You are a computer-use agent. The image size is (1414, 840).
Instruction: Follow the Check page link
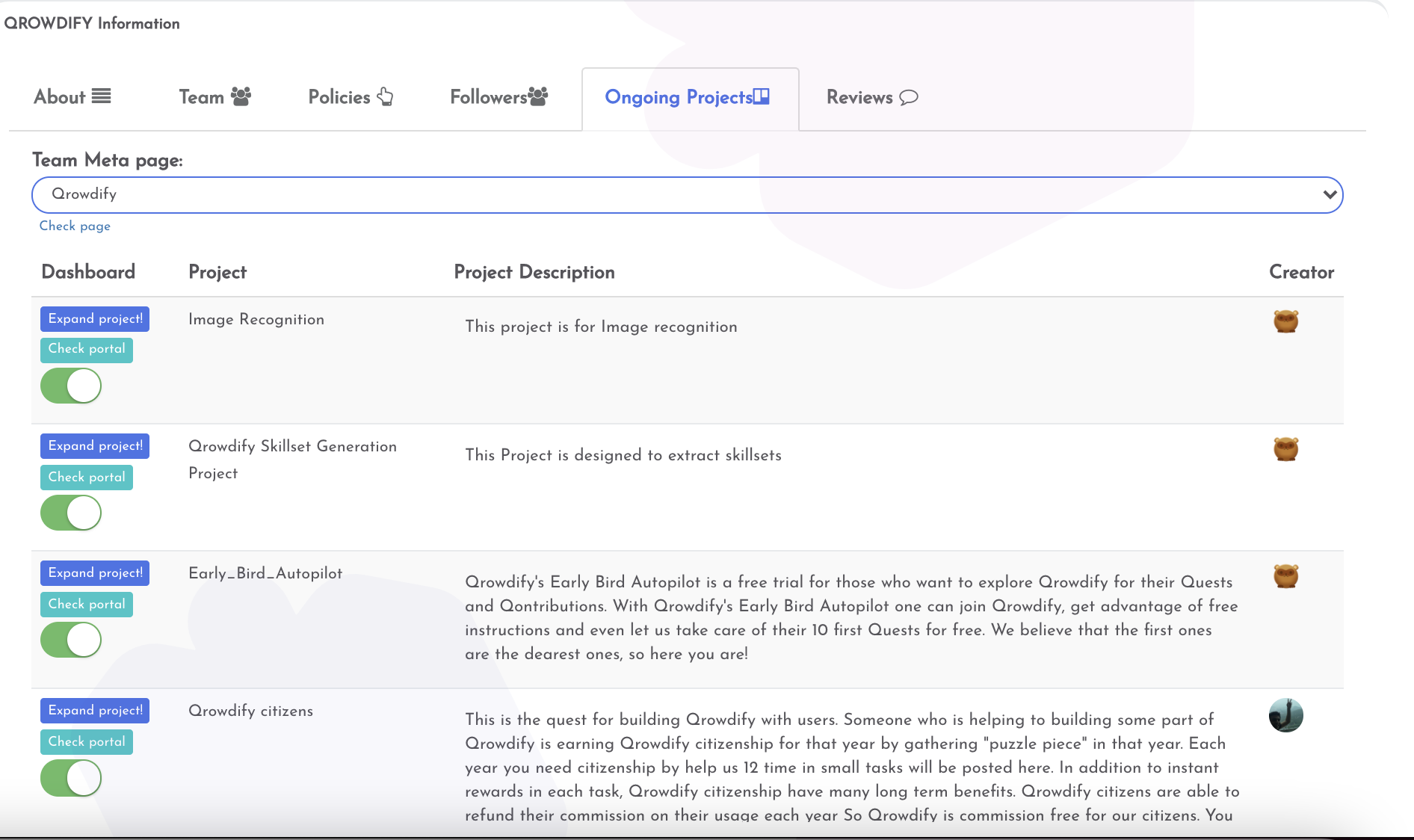point(75,226)
